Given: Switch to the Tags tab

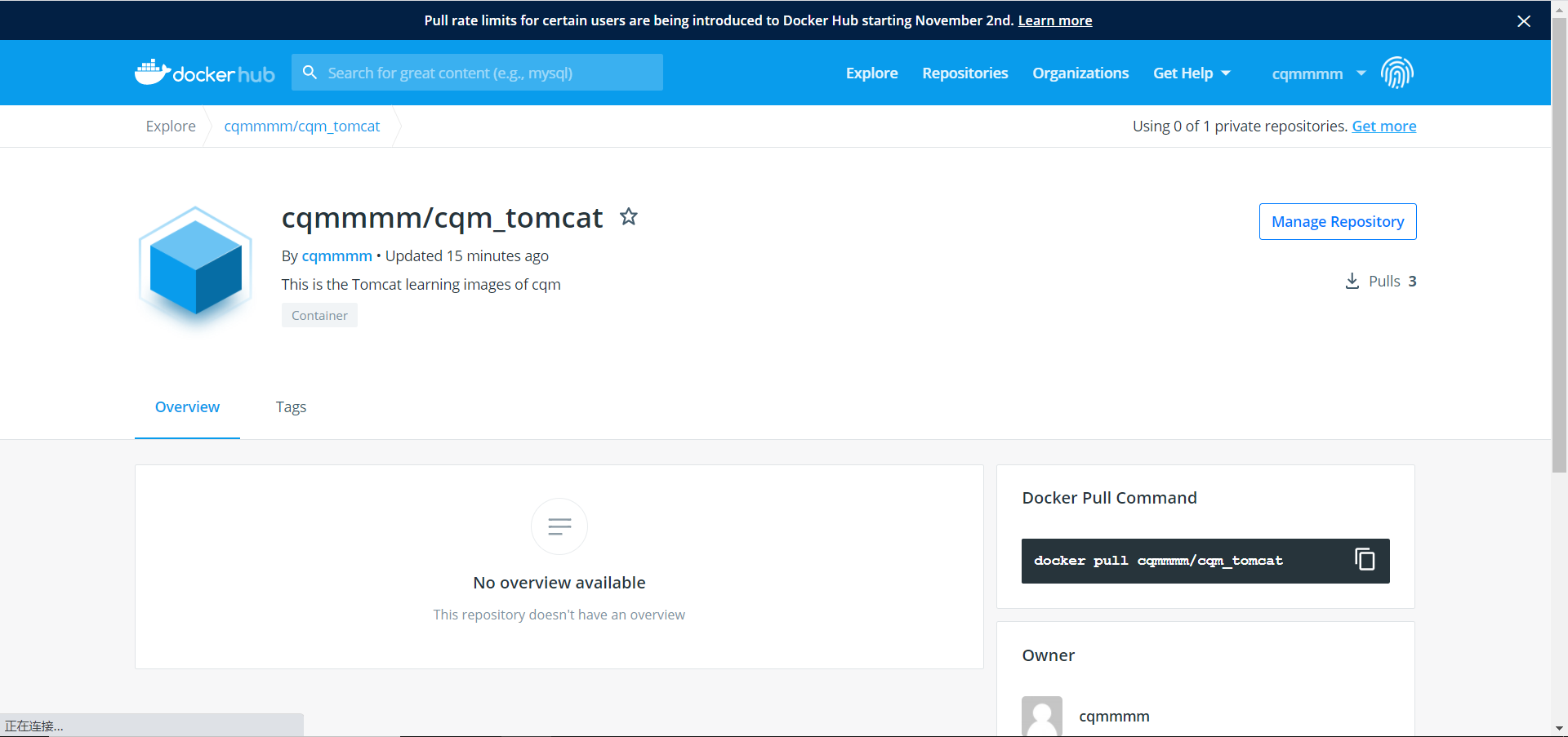Looking at the screenshot, I should click(291, 406).
